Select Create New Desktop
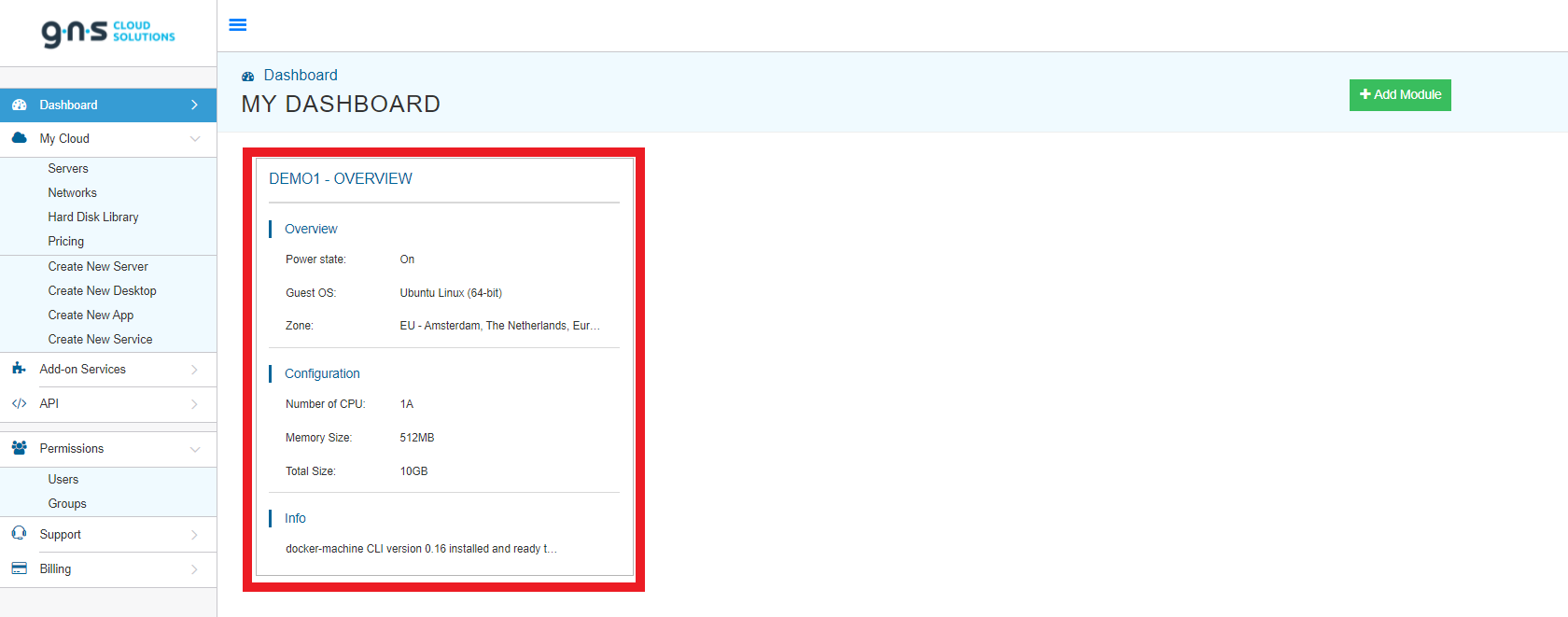 [x=102, y=290]
